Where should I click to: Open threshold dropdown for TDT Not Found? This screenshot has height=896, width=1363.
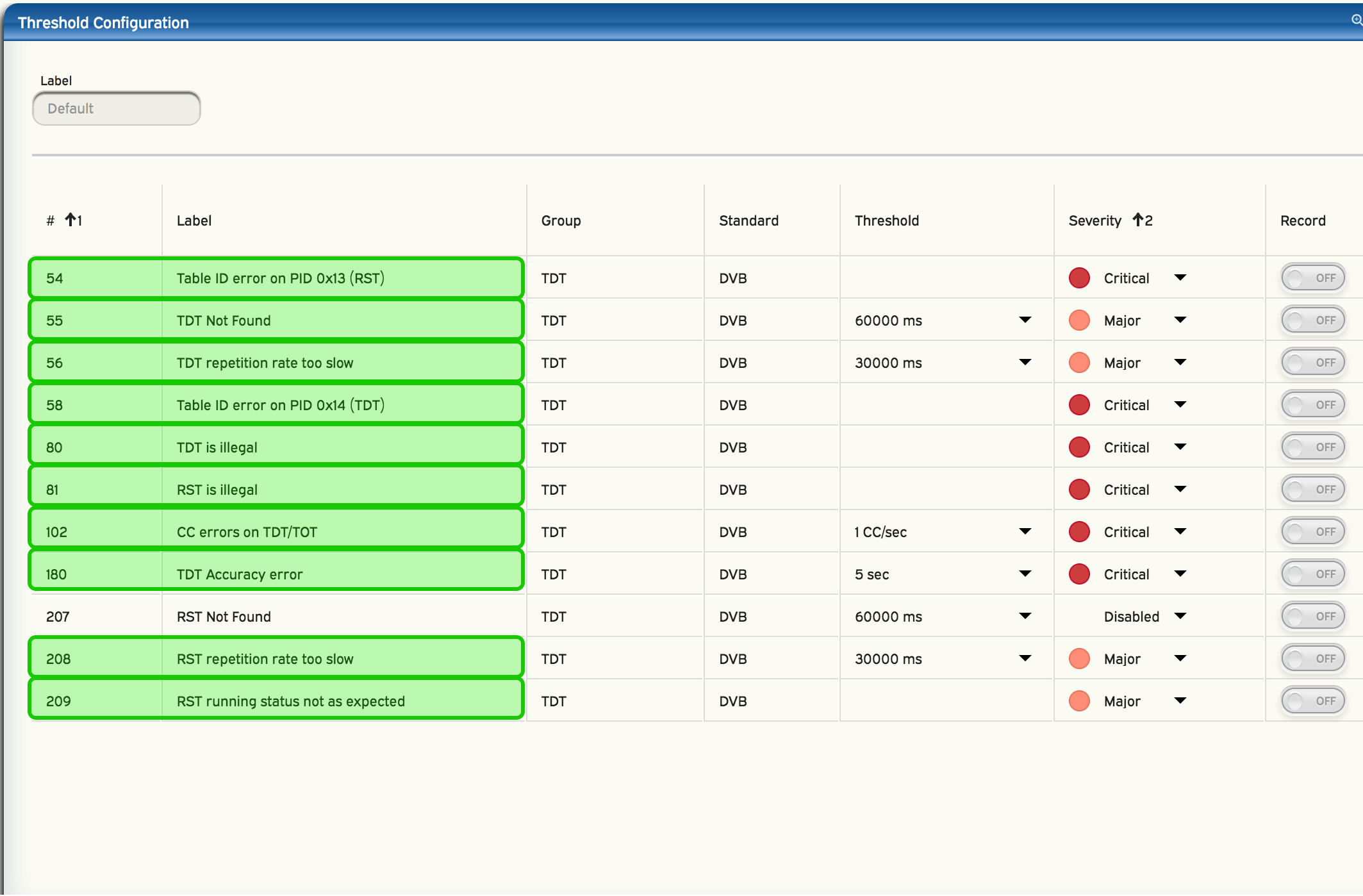pos(1025,320)
